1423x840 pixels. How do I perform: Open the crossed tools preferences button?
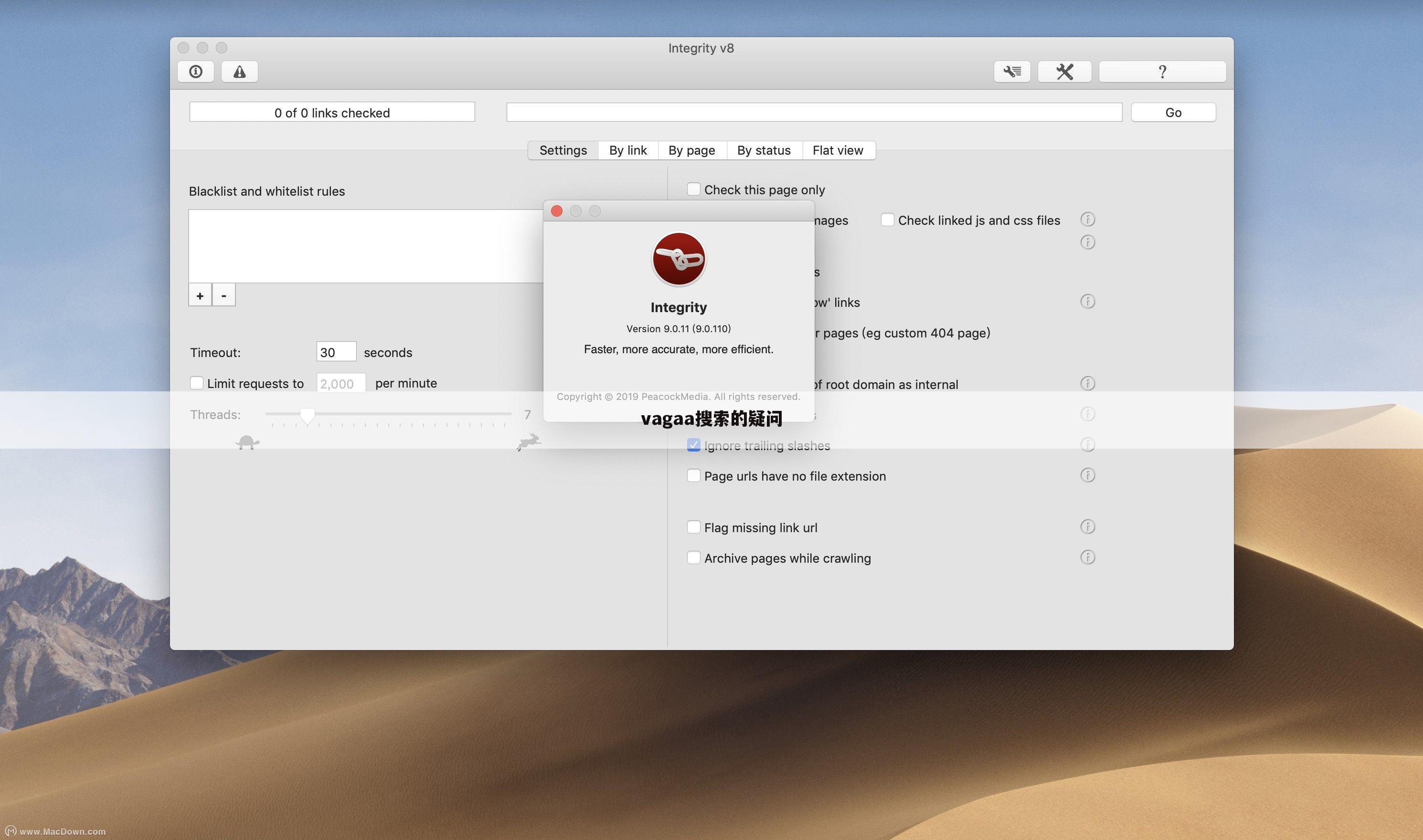point(1064,72)
